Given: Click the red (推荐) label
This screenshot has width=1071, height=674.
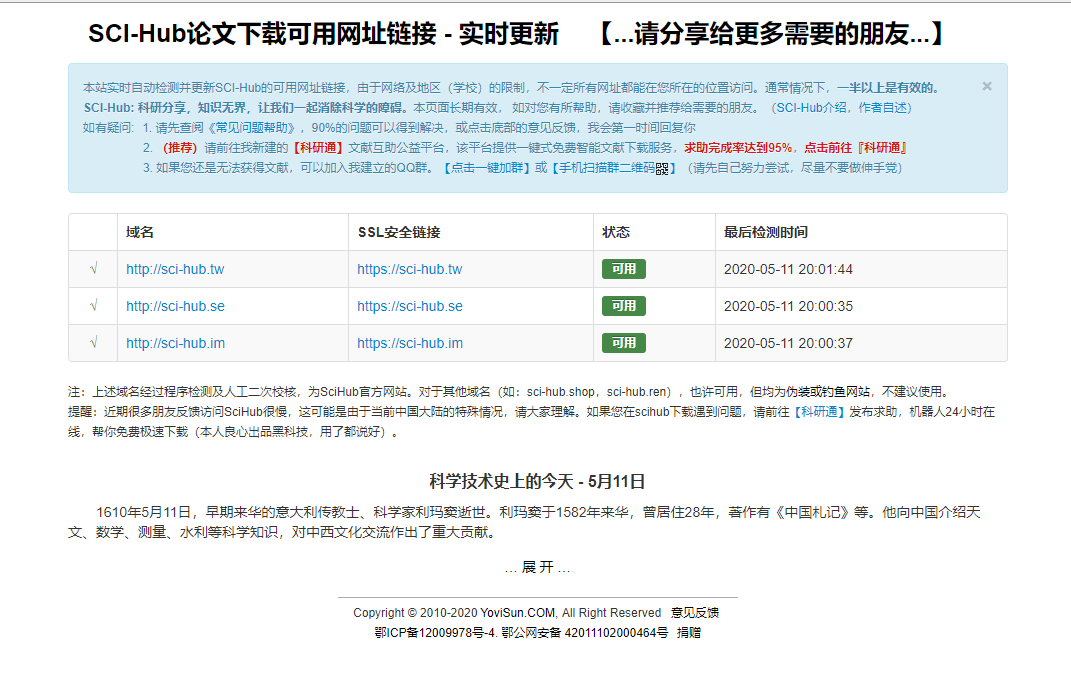Looking at the screenshot, I should click(x=180, y=148).
